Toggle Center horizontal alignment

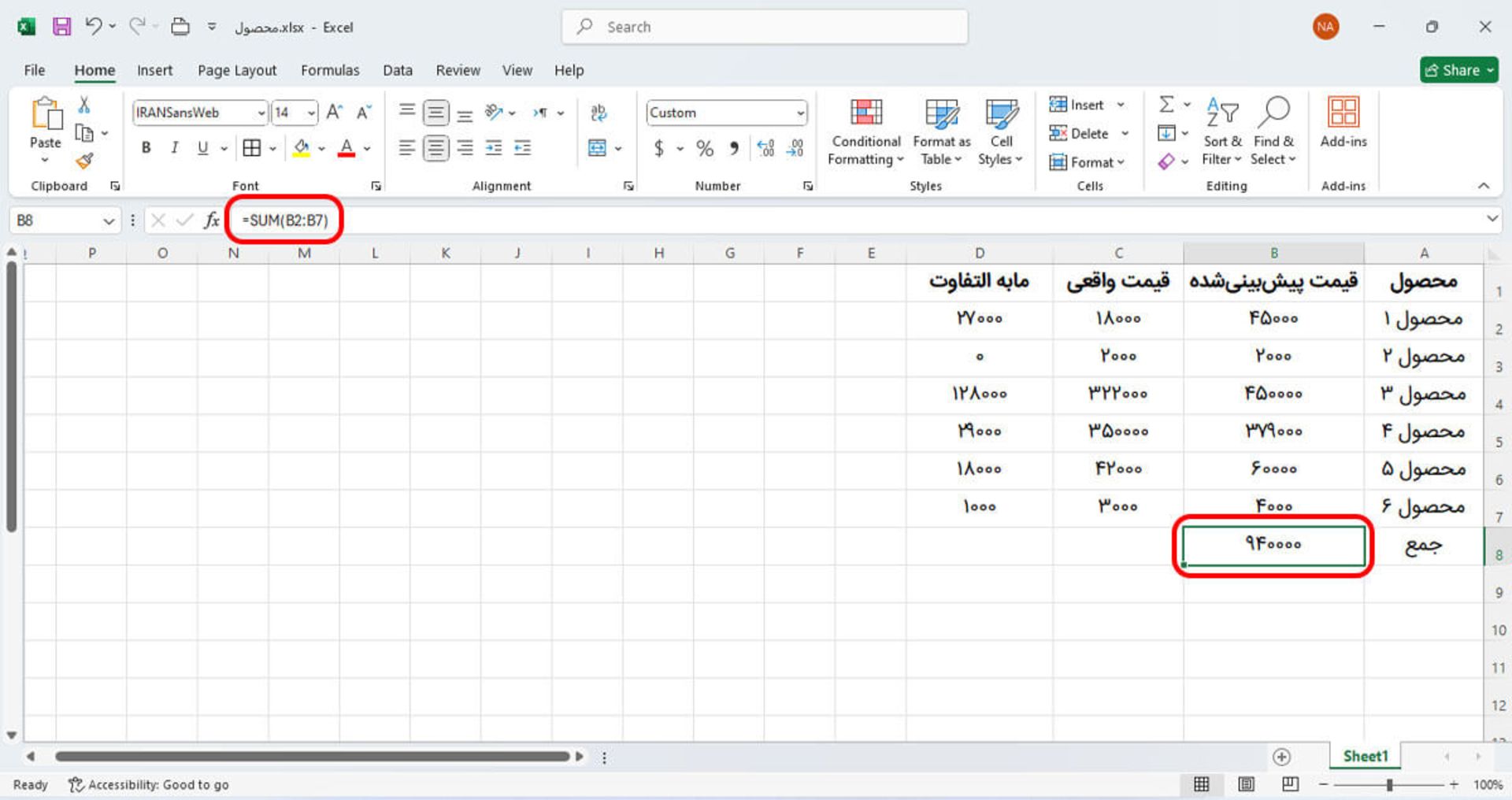pos(435,148)
